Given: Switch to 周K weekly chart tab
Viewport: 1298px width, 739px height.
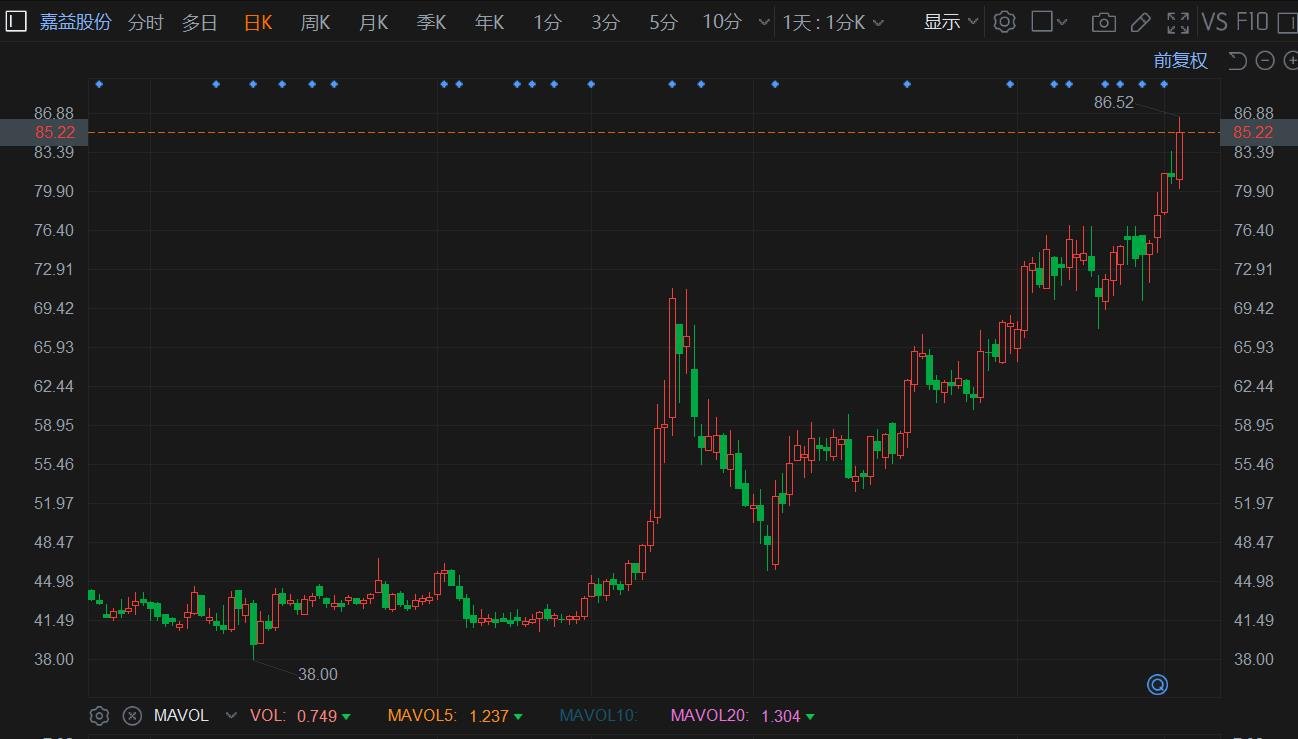Looking at the screenshot, I should [315, 22].
